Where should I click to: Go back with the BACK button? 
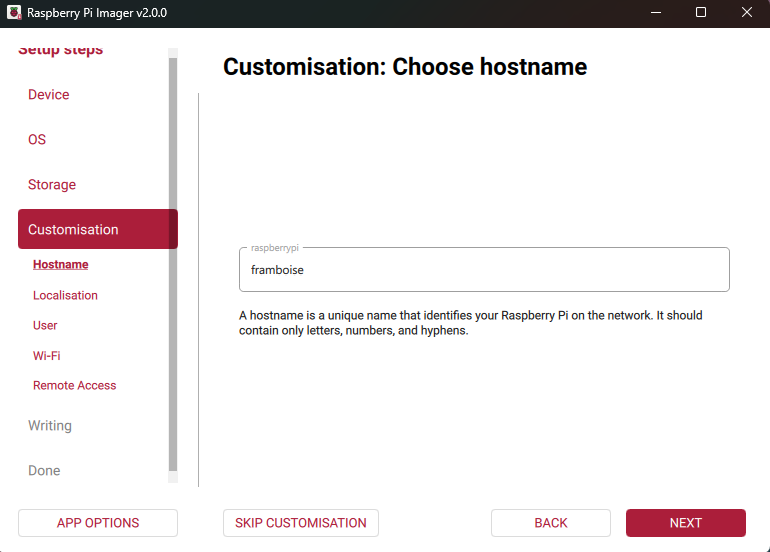tap(550, 523)
